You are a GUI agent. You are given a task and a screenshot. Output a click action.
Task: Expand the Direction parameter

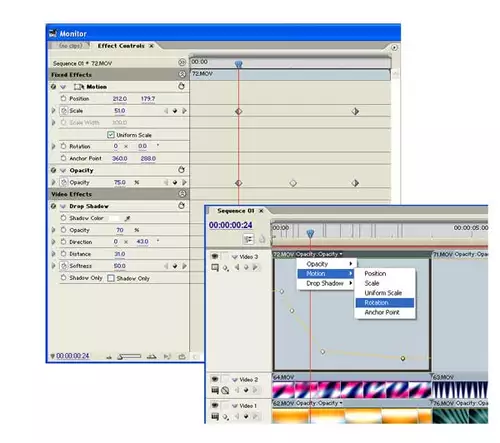click(x=53, y=242)
